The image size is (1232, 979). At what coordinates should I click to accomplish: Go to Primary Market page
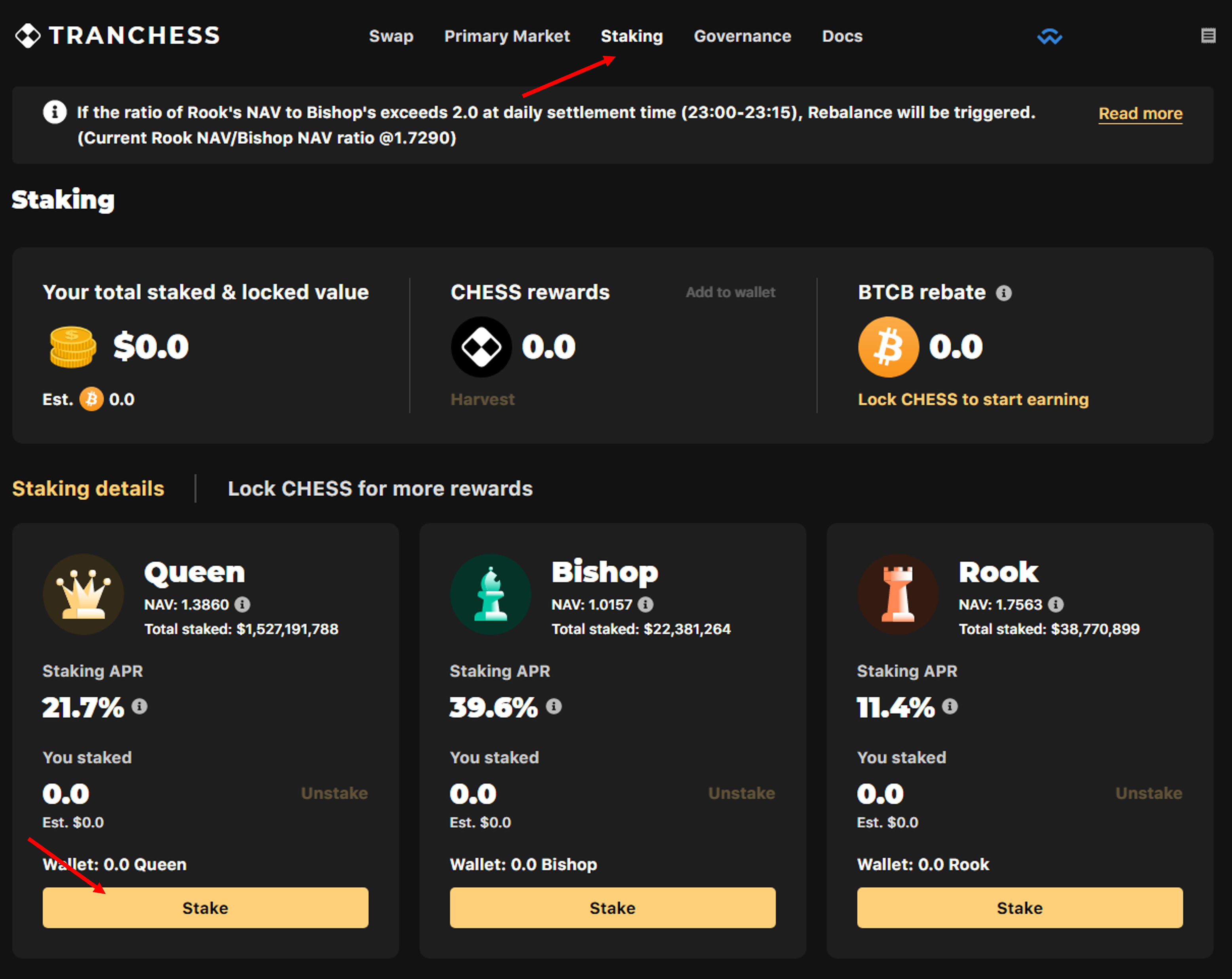point(507,36)
